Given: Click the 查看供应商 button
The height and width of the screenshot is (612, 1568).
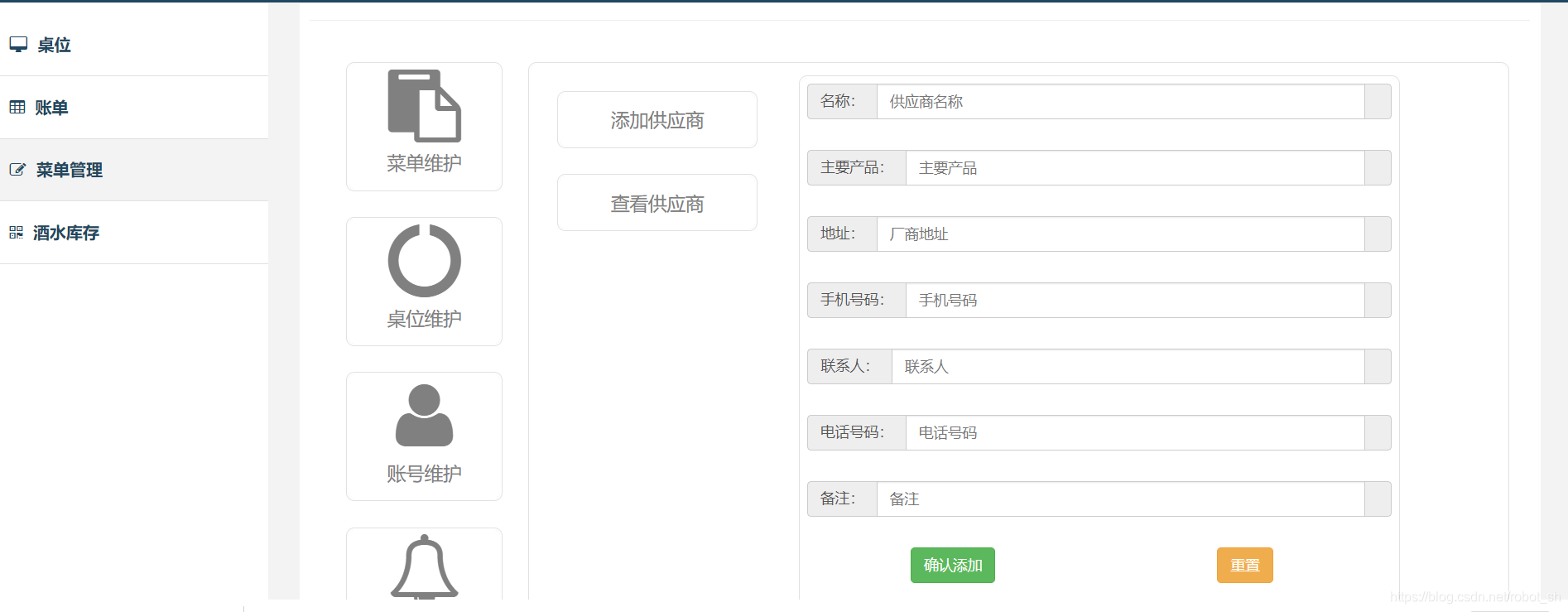Looking at the screenshot, I should (657, 203).
